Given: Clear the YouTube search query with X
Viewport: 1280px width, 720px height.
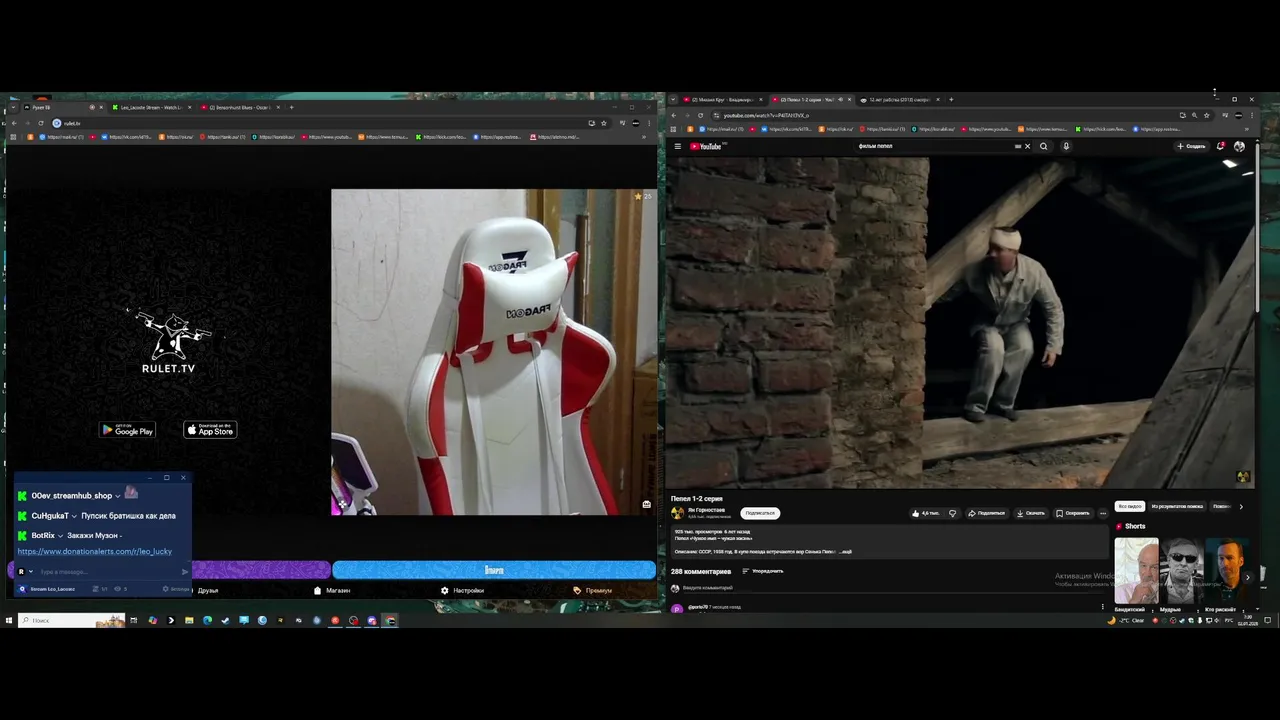Looking at the screenshot, I should pos(1027,146).
